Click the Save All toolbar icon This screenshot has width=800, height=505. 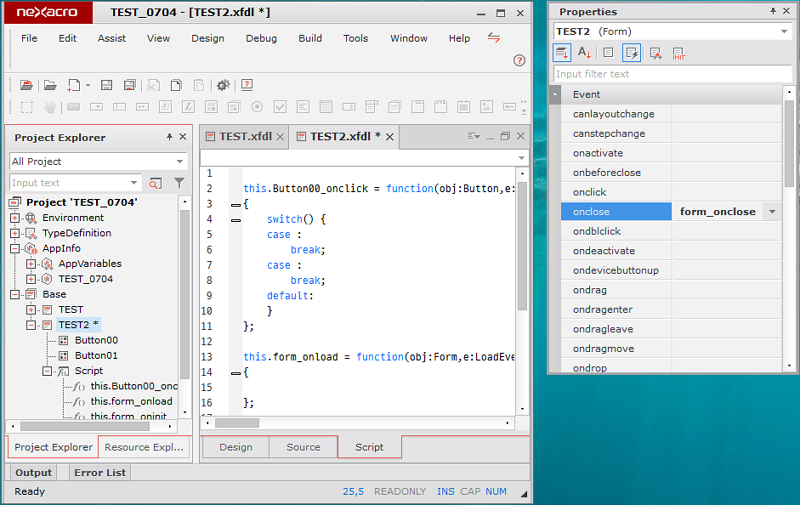(x=130, y=85)
